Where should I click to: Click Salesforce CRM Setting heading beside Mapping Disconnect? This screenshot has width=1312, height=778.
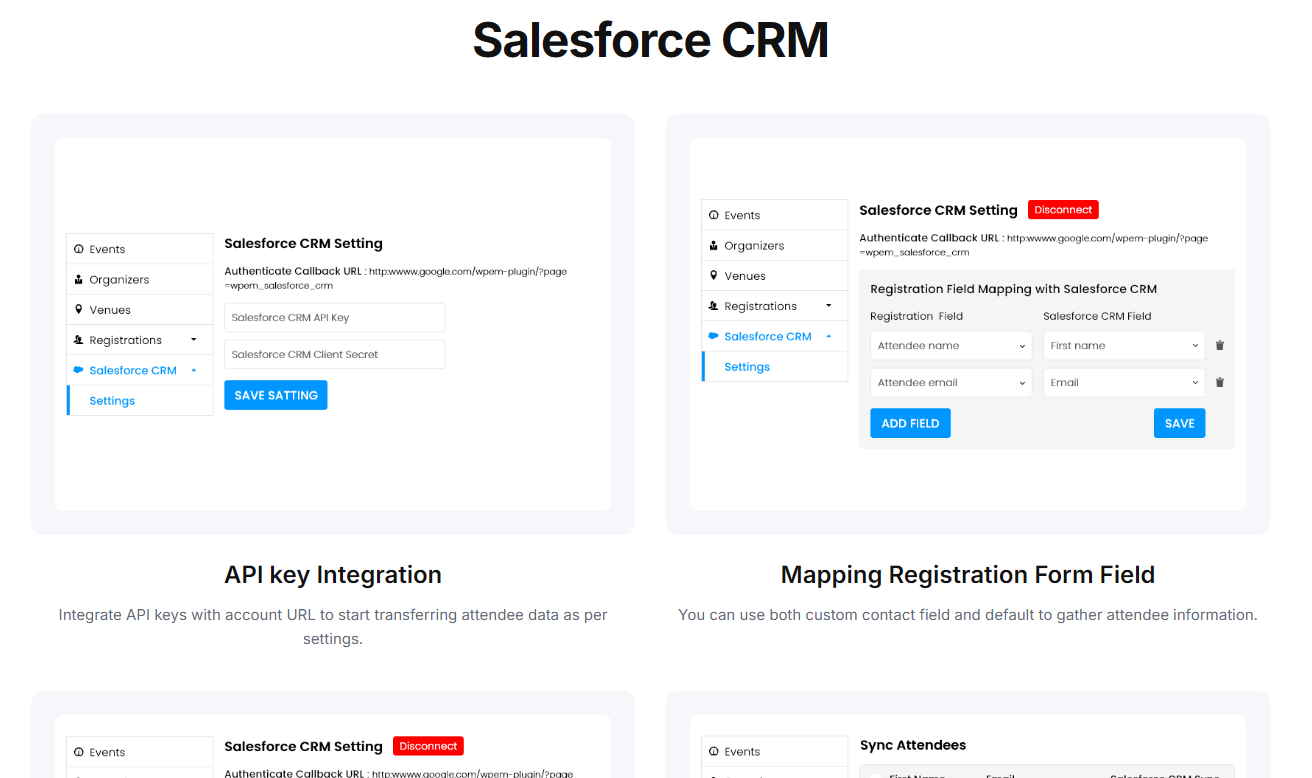[x=938, y=210]
